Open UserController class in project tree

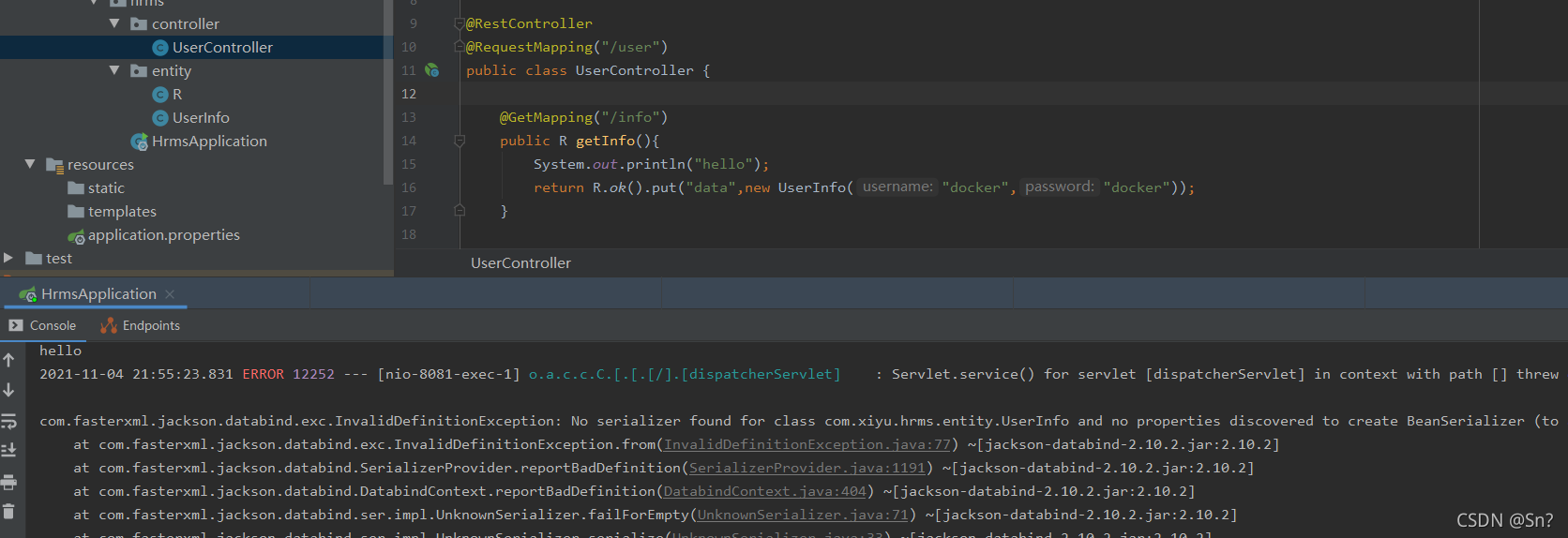tap(222, 47)
